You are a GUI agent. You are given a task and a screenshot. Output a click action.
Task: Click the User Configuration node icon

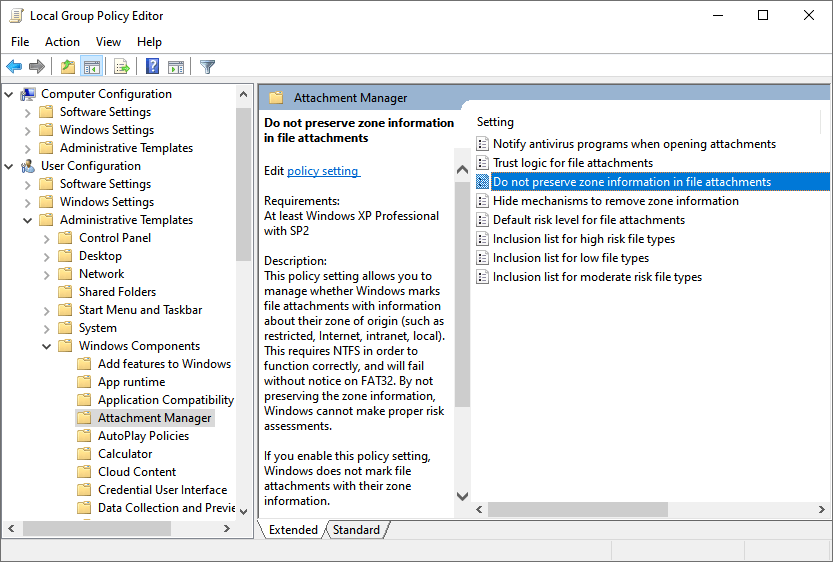(x=28, y=166)
